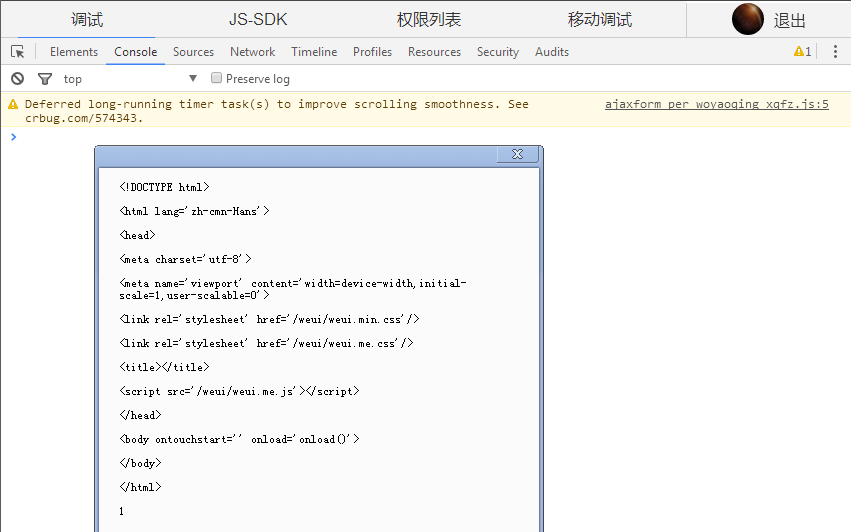Viewport: 851px width, 532px height.
Task: Click the console input prompt chevron
Action: pos(14,137)
